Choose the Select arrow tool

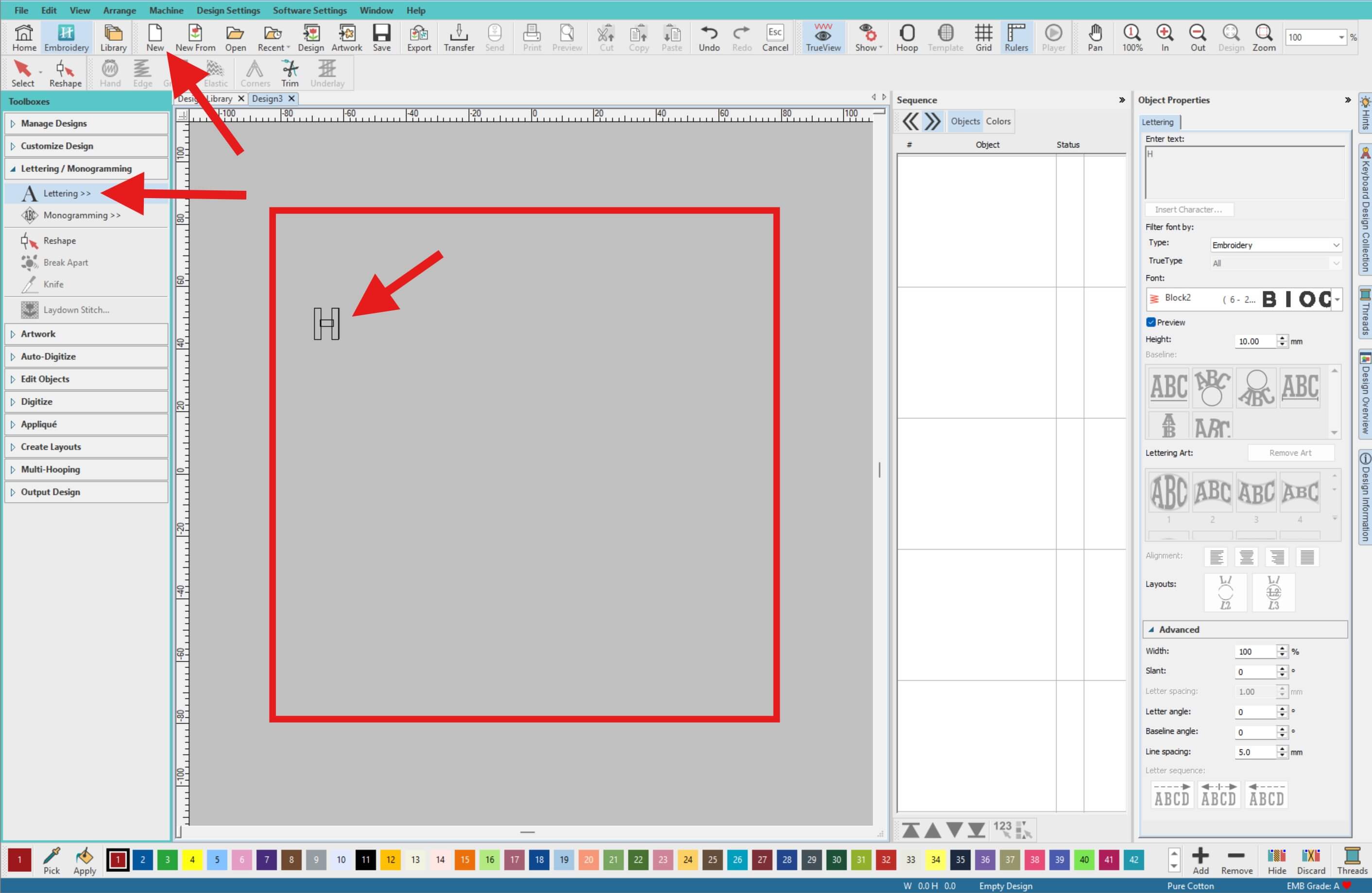[23, 73]
